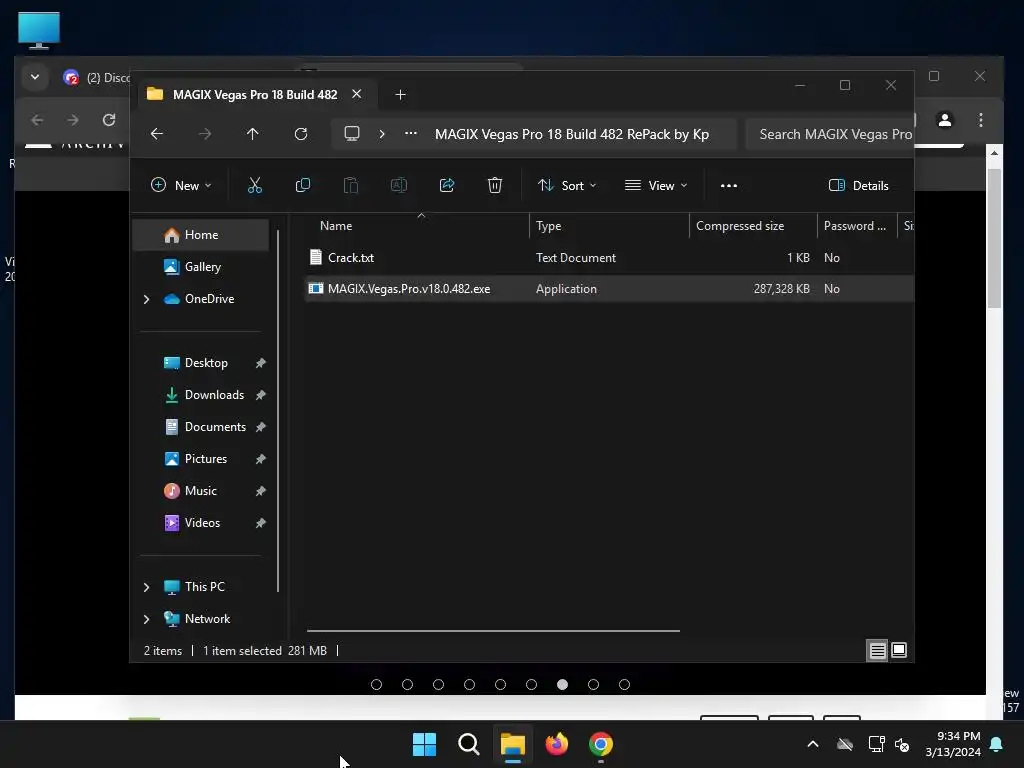This screenshot has width=1024, height=768.
Task: Open the New item dropdown
Action: coord(181,185)
